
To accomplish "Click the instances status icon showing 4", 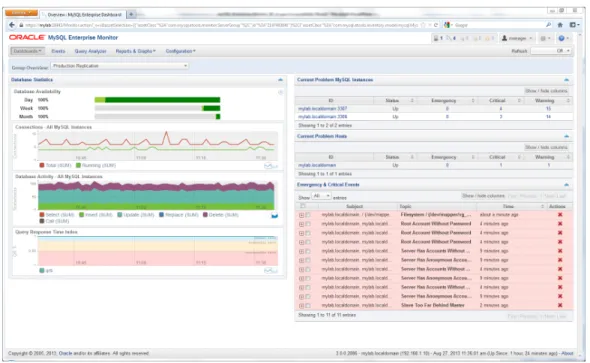I will pos(451,38).
